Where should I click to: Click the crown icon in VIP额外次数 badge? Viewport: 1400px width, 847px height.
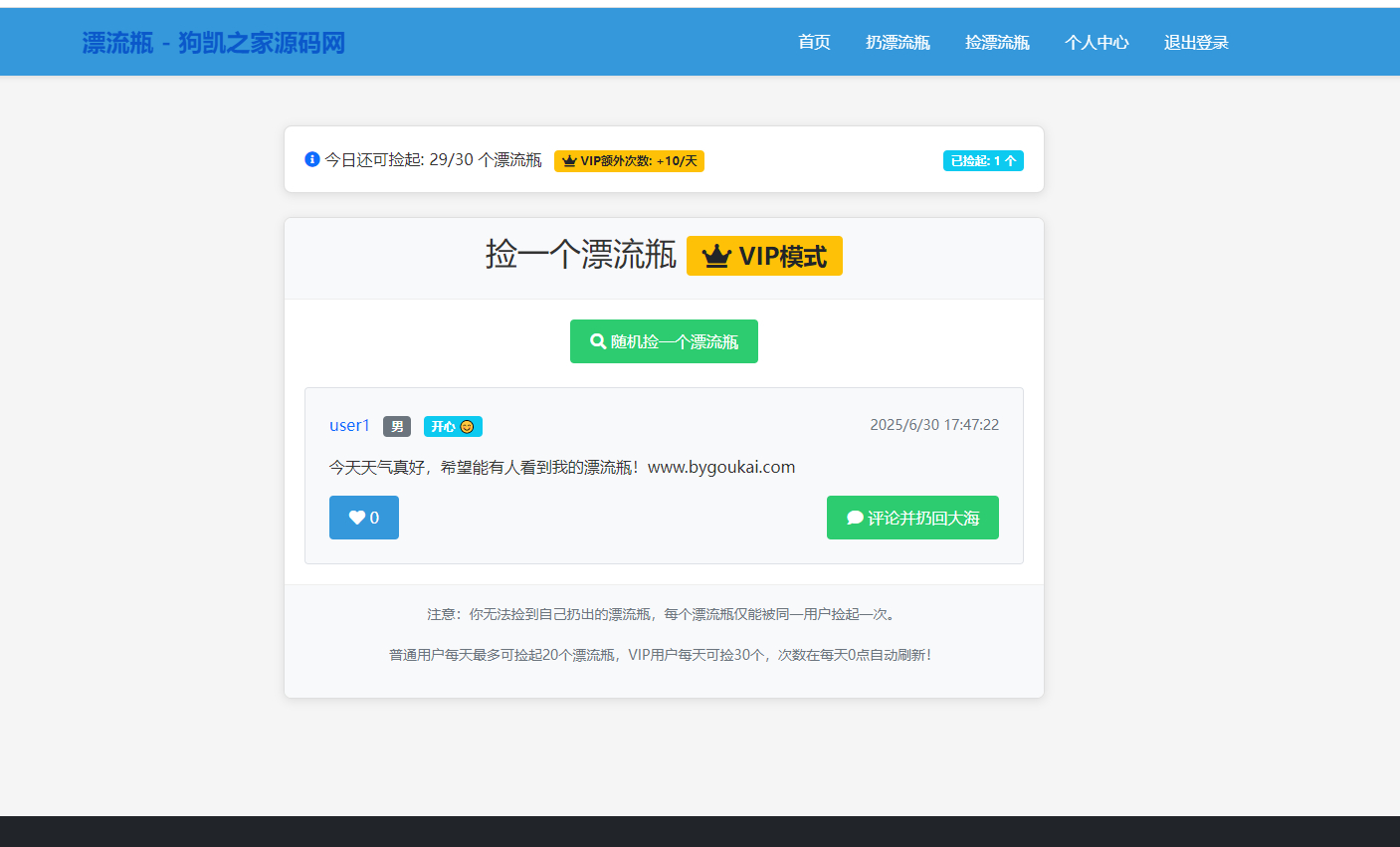click(x=569, y=161)
